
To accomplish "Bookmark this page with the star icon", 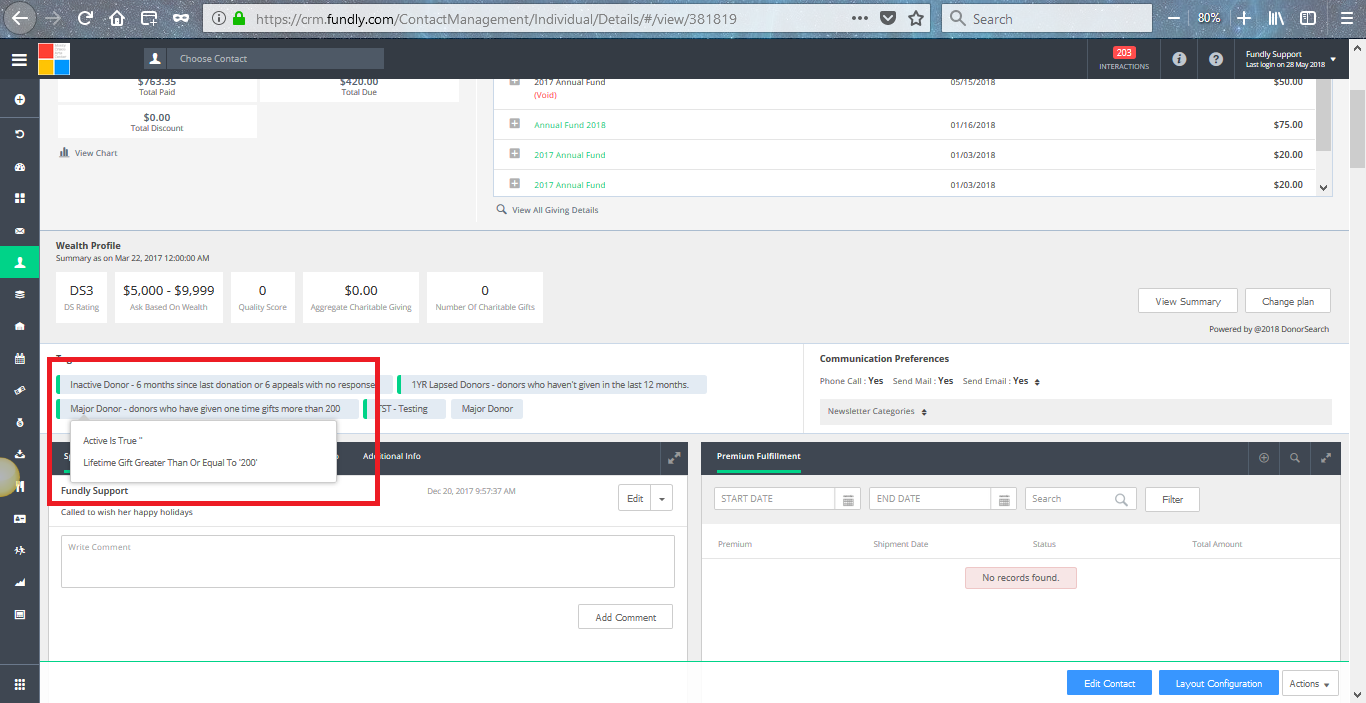I will click(916, 18).
